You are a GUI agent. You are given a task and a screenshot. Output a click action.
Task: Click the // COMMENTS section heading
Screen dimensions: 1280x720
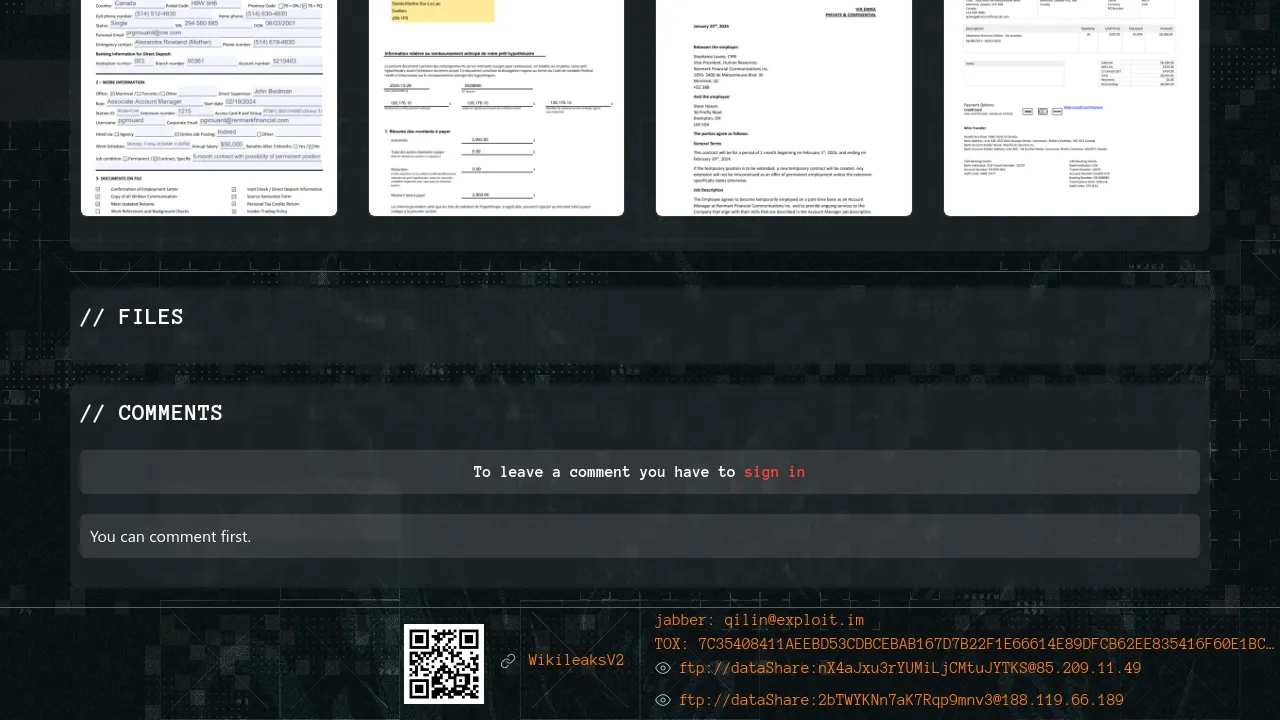[x=151, y=413]
